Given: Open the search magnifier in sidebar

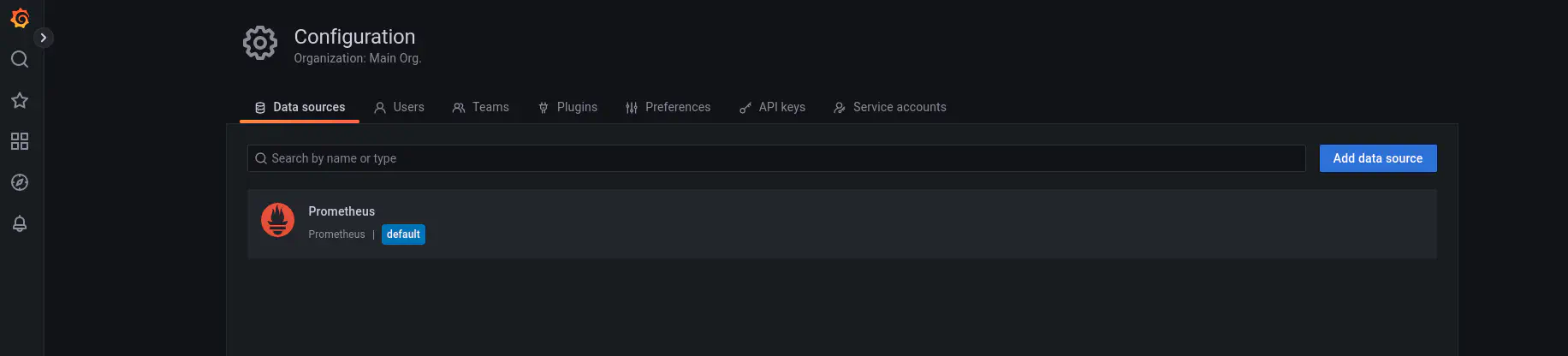Looking at the screenshot, I should (20, 59).
